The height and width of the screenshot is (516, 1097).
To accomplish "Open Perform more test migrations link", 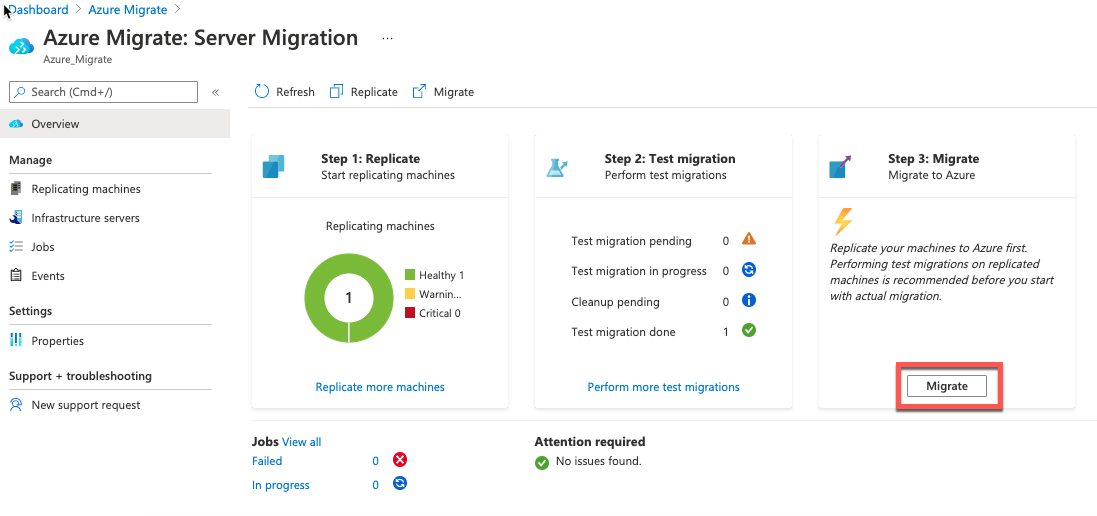I will click(x=663, y=387).
